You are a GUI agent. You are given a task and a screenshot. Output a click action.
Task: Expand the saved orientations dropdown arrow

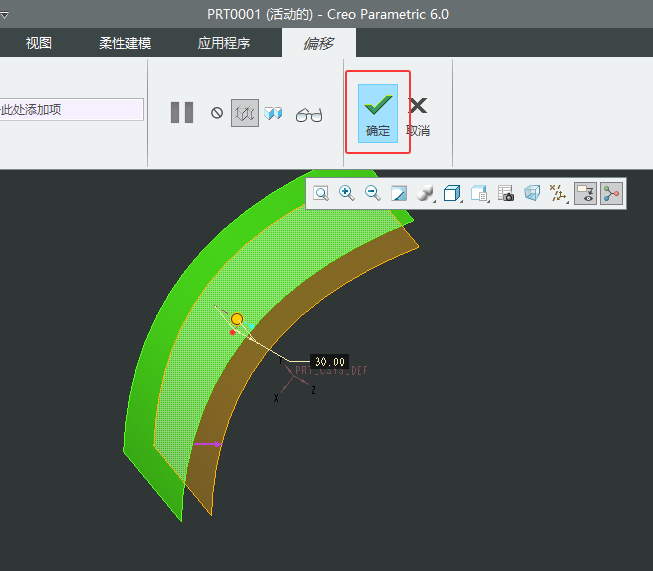(x=461, y=202)
